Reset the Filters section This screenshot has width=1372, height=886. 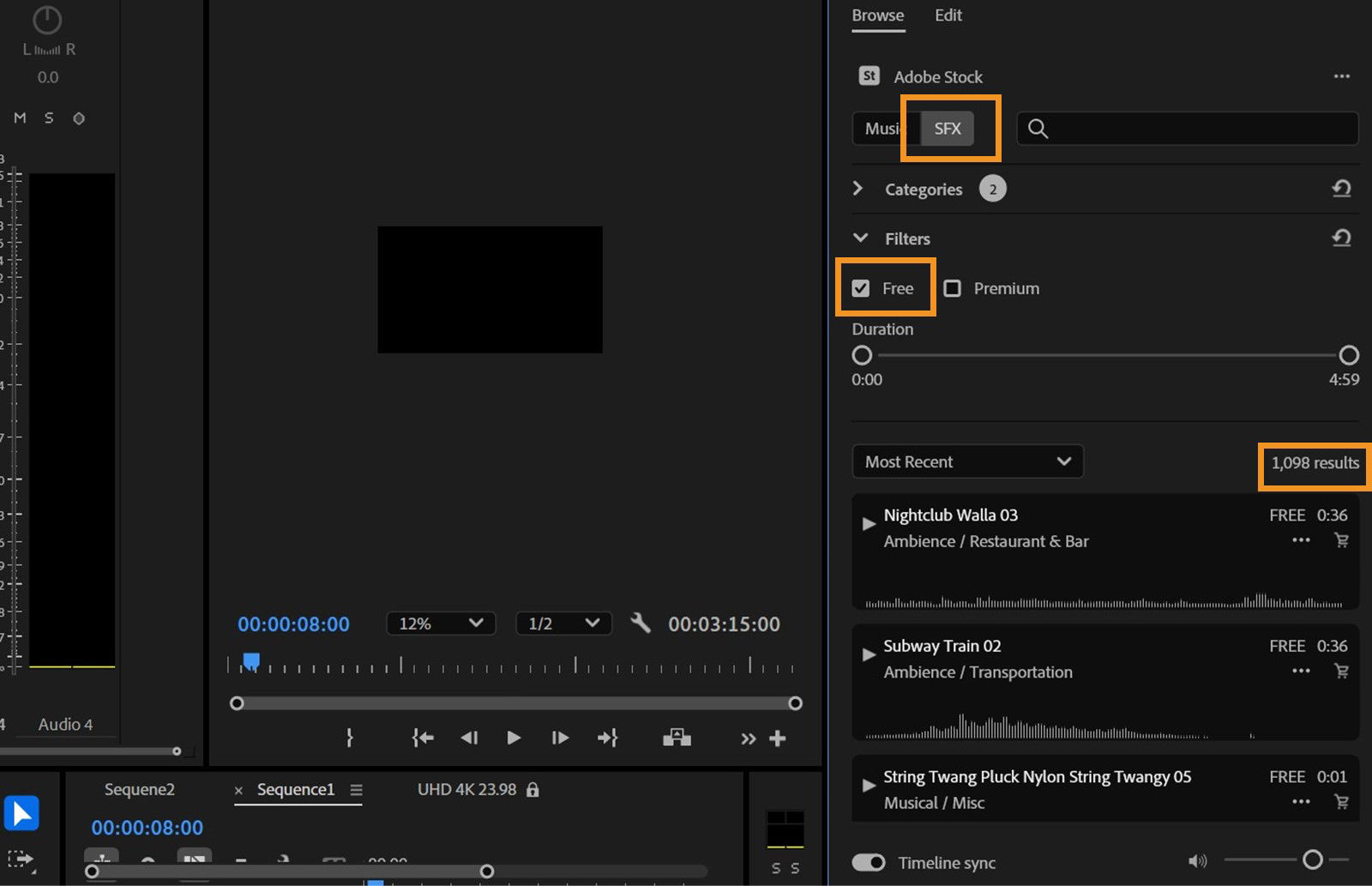point(1342,238)
